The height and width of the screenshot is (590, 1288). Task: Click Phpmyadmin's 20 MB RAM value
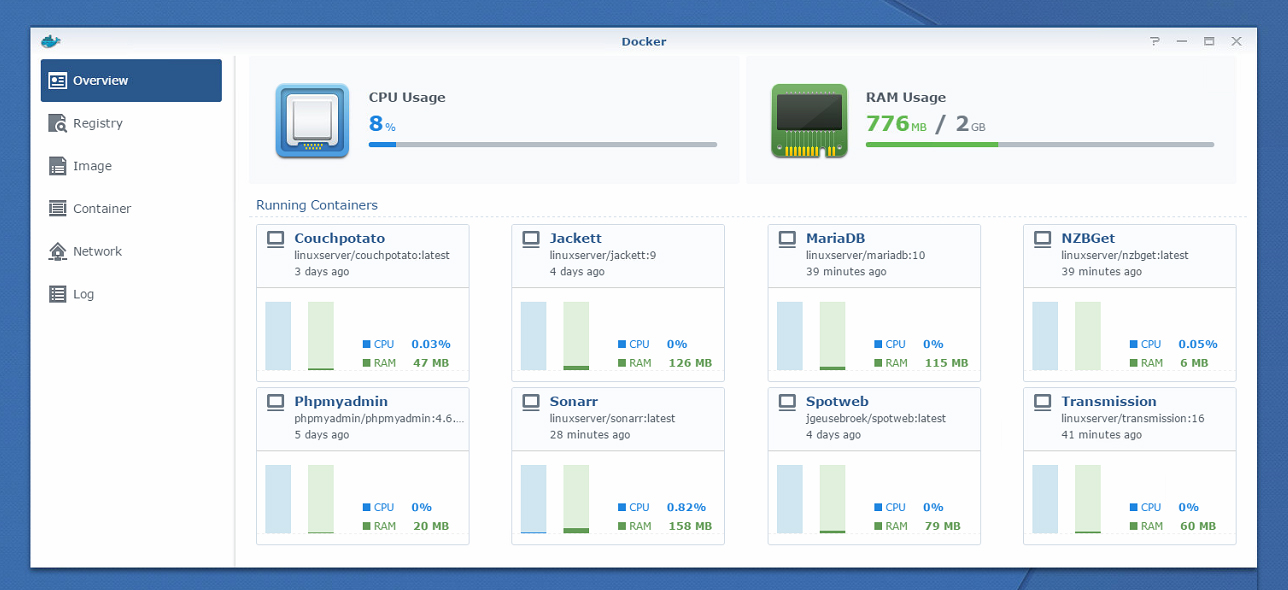click(431, 526)
